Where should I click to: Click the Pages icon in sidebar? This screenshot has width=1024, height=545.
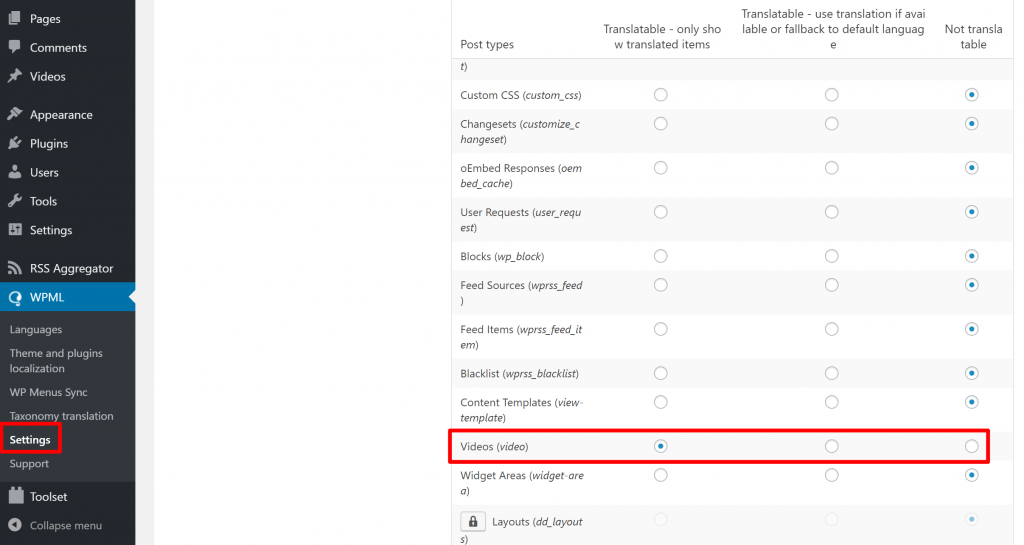(14, 18)
